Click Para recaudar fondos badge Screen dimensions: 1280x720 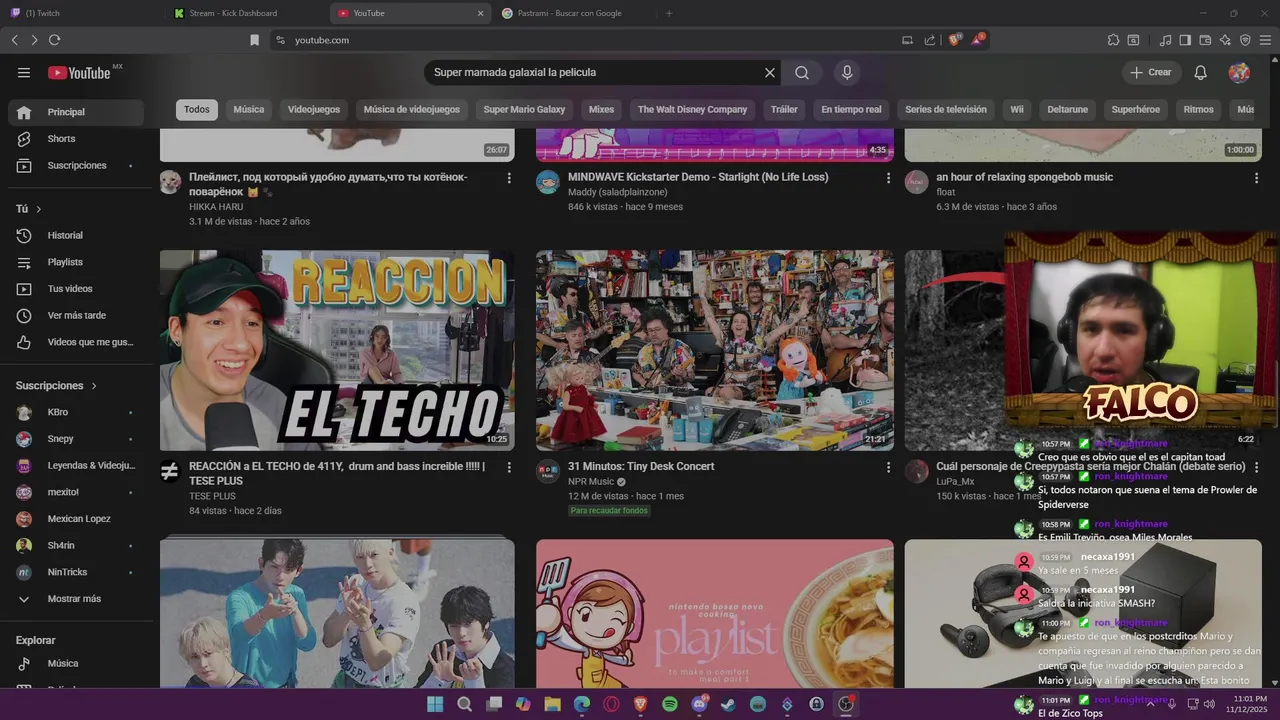coord(610,511)
